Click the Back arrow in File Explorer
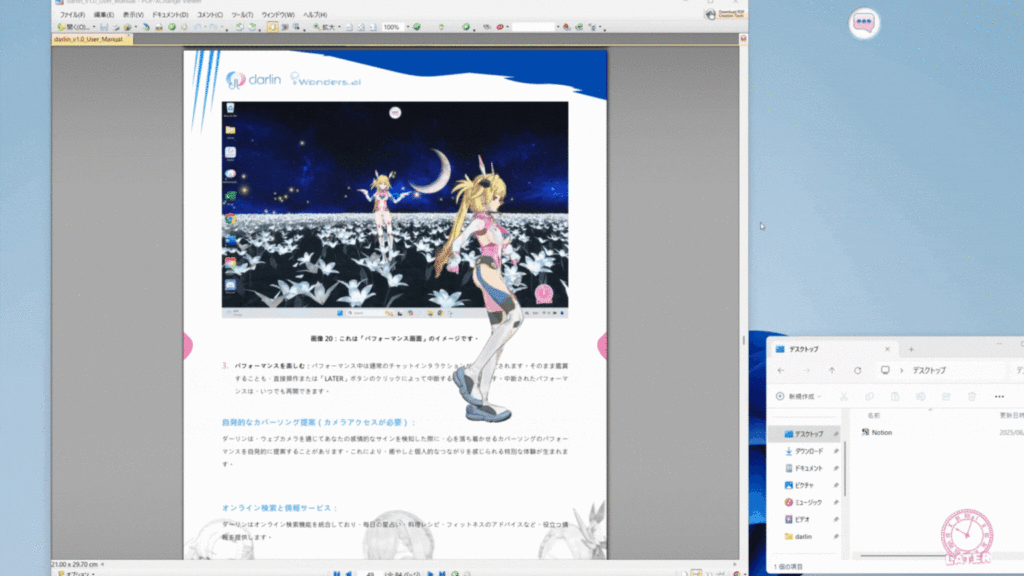This screenshot has width=1024, height=576. 781,370
